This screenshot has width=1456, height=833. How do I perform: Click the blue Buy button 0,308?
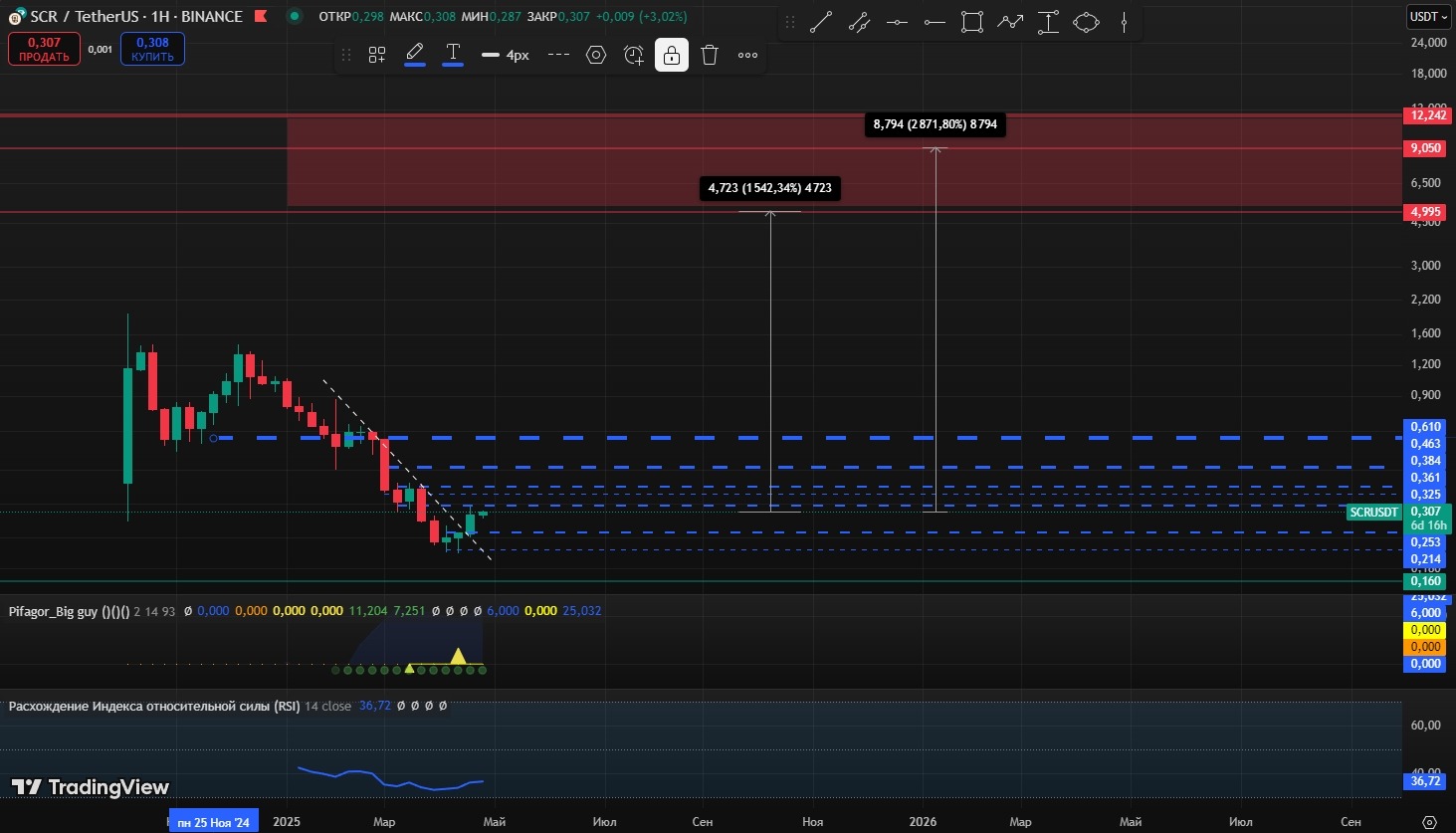click(x=152, y=49)
